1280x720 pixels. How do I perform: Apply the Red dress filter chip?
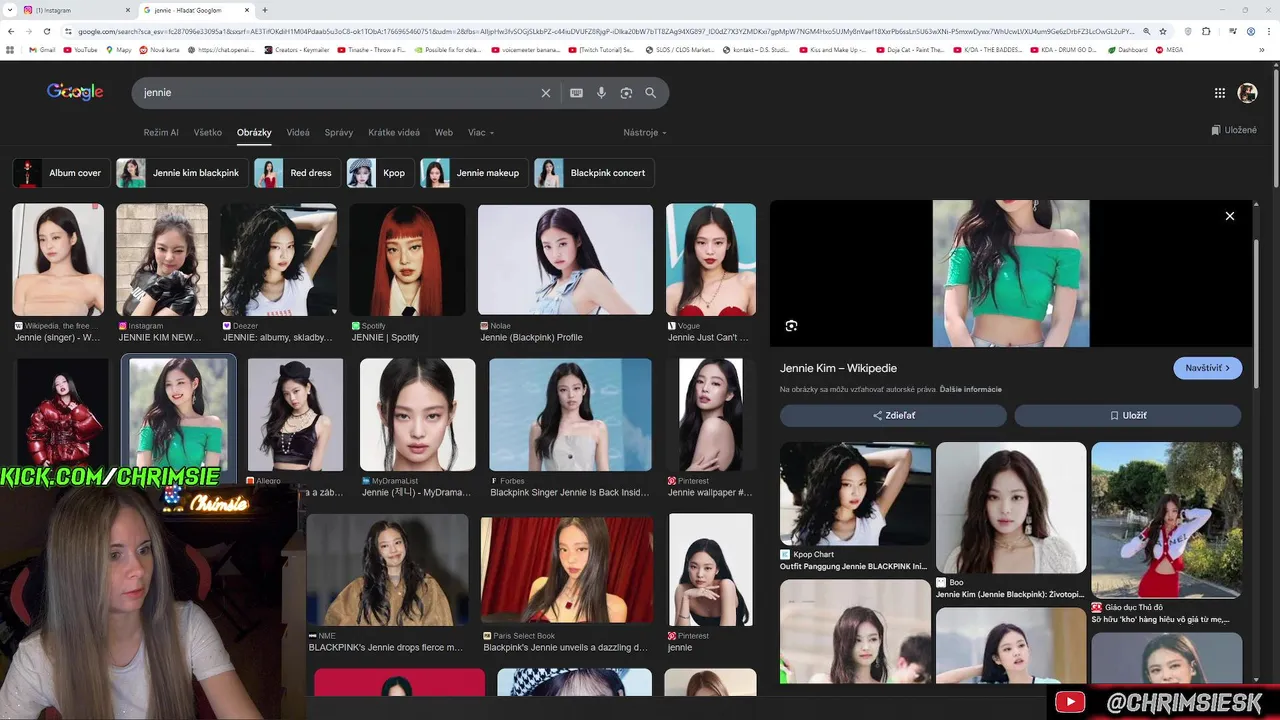(297, 173)
